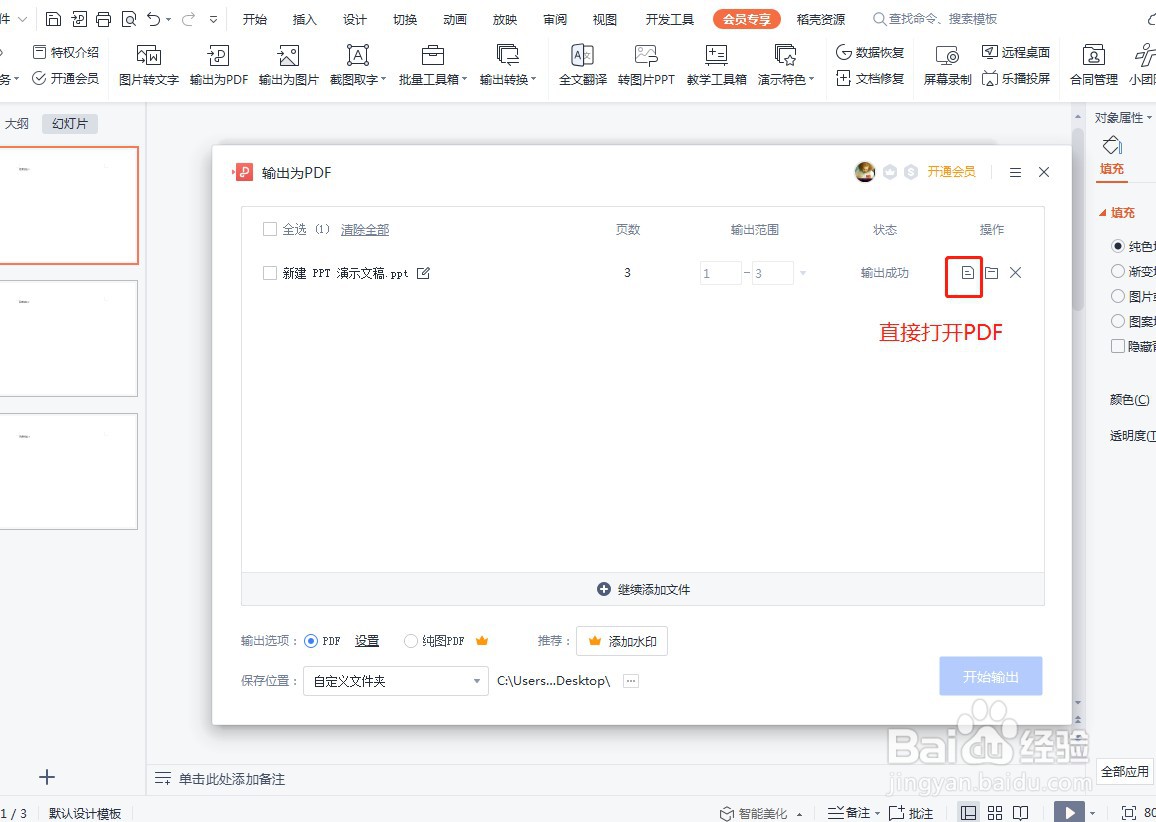The height and width of the screenshot is (822, 1156).
Task: Launch the 全文翻译 translation tool
Action: (581, 64)
